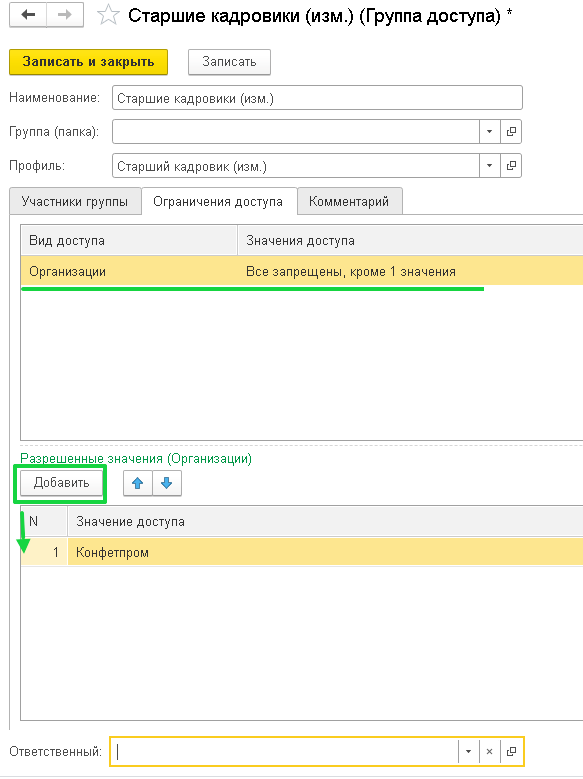Select the Организации access kind row
583x779 pixels.
[x=302, y=271]
